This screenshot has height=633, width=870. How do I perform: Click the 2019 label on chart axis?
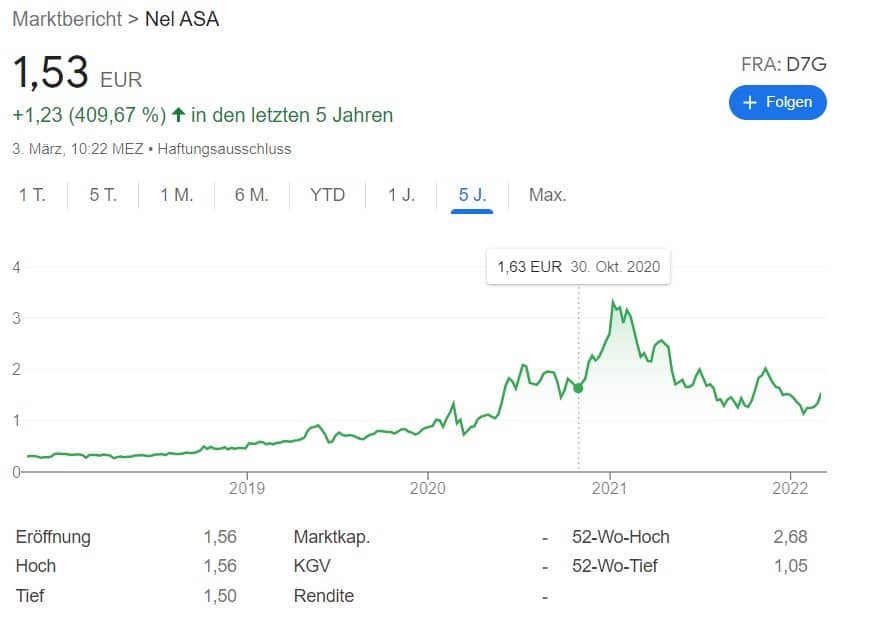point(247,488)
